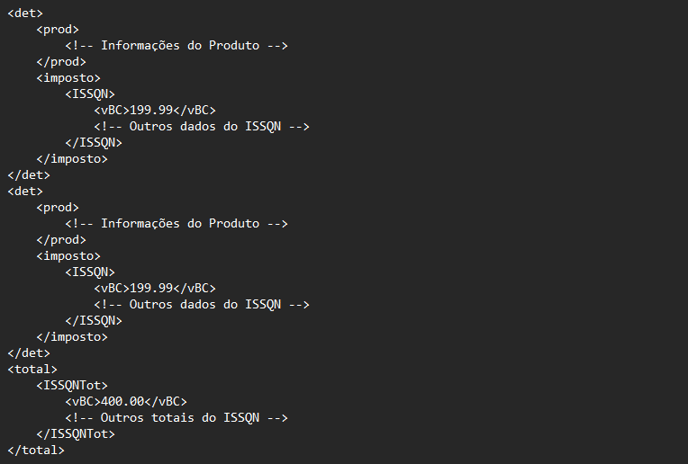This screenshot has width=688, height=464.
Task: Click the second Outros dados do ISSQN comment
Action: [x=201, y=305]
